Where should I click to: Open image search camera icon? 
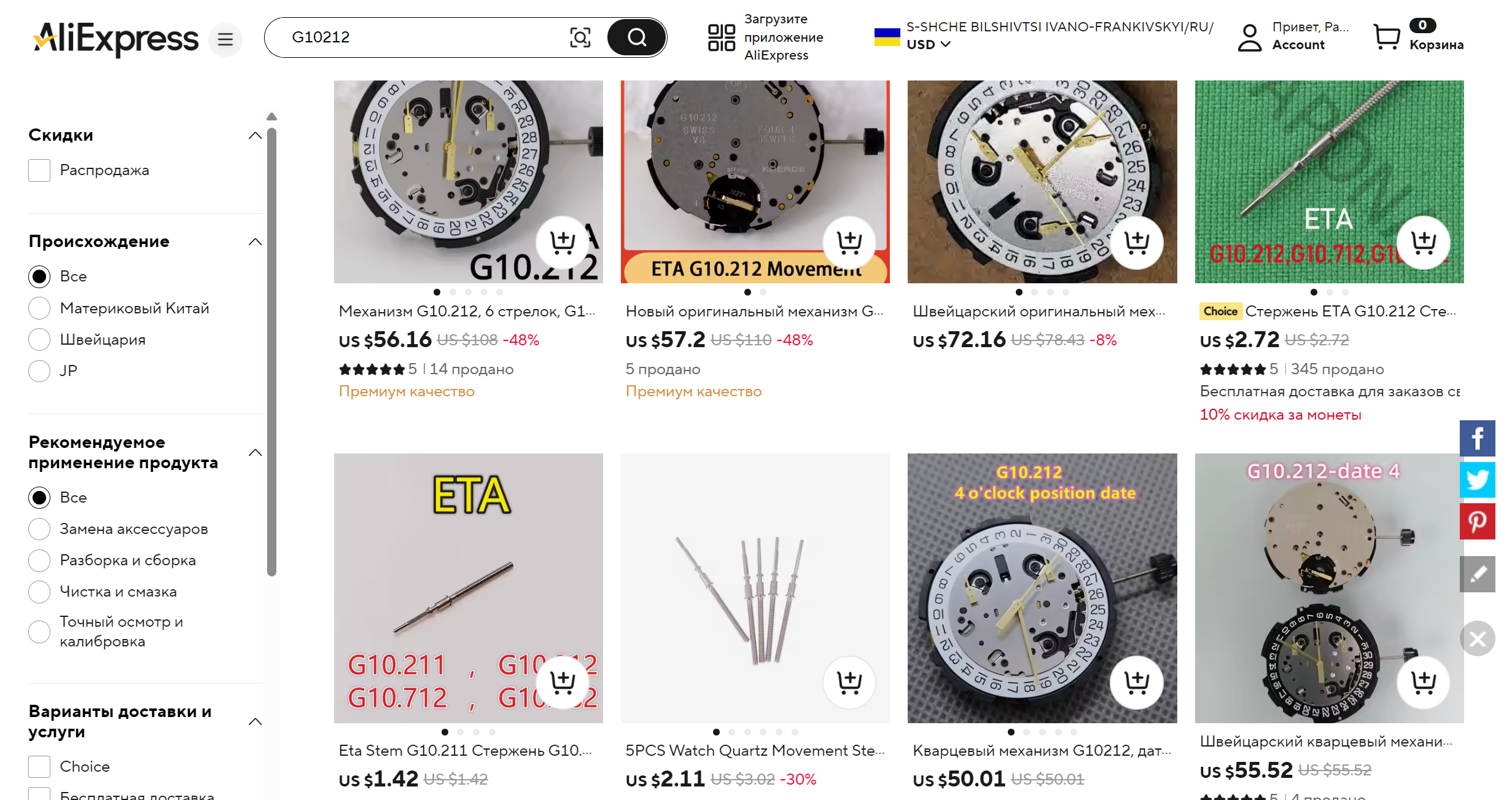[580, 37]
